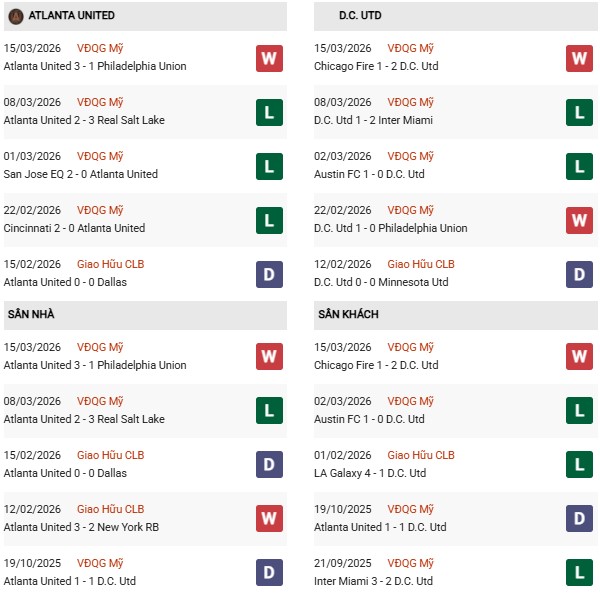Image resolution: width=600 pixels, height=594 pixels.
Task: Click the W badge for D.C. Utd 1-0 Philadelphia Union
Action: tap(579, 220)
